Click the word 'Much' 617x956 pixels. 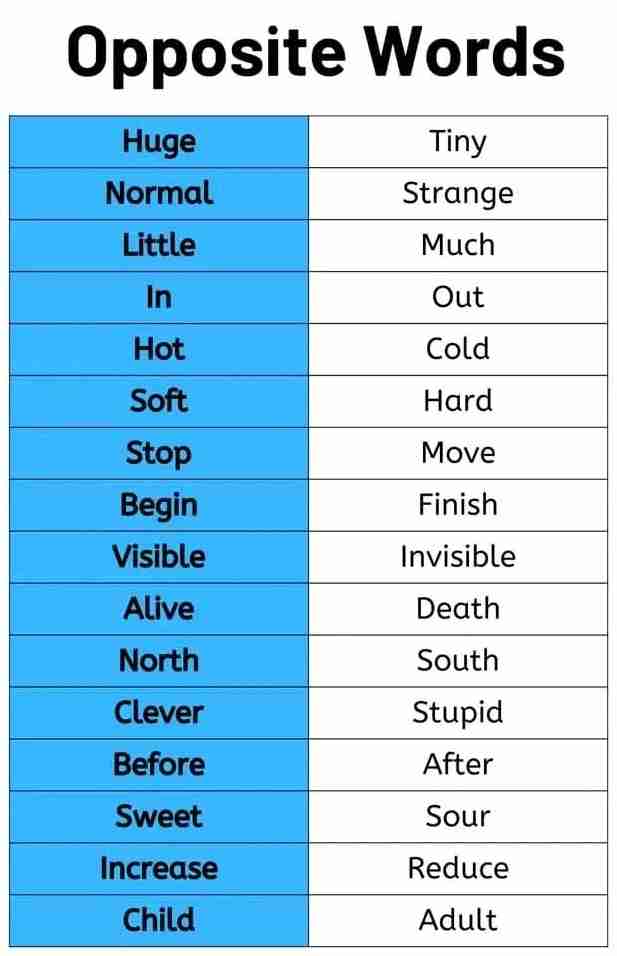click(x=458, y=245)
